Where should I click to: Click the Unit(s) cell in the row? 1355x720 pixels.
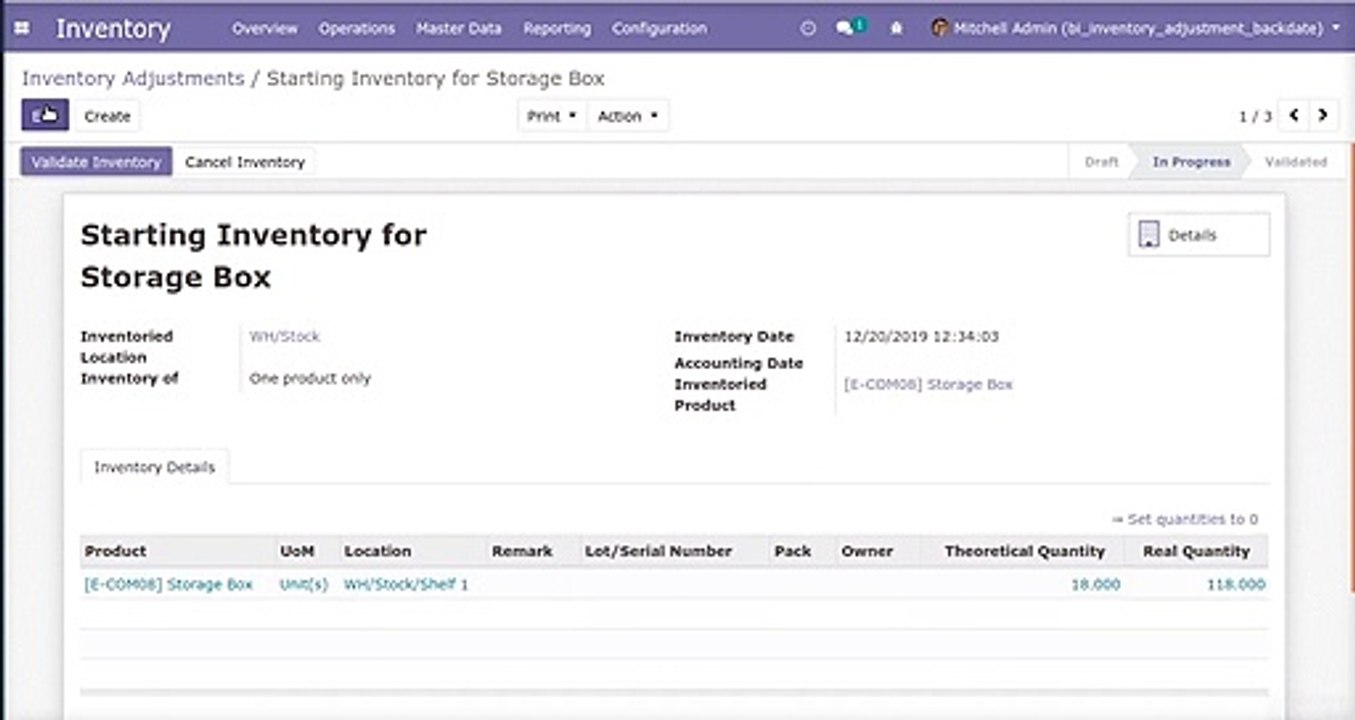[x=304, y=584]
